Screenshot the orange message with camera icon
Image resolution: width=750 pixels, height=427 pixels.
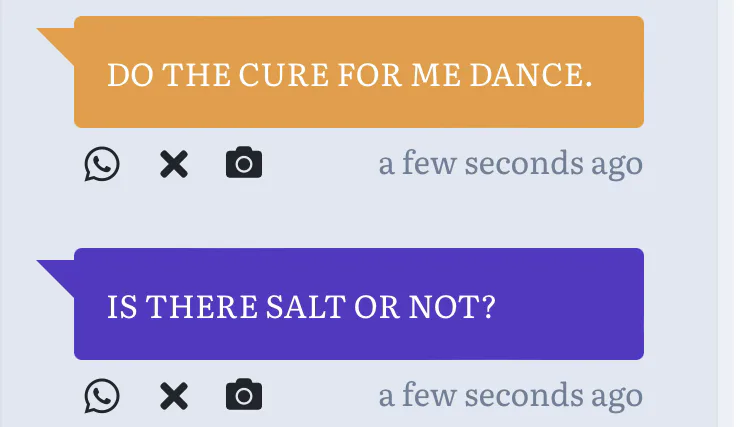coord(244,163)
